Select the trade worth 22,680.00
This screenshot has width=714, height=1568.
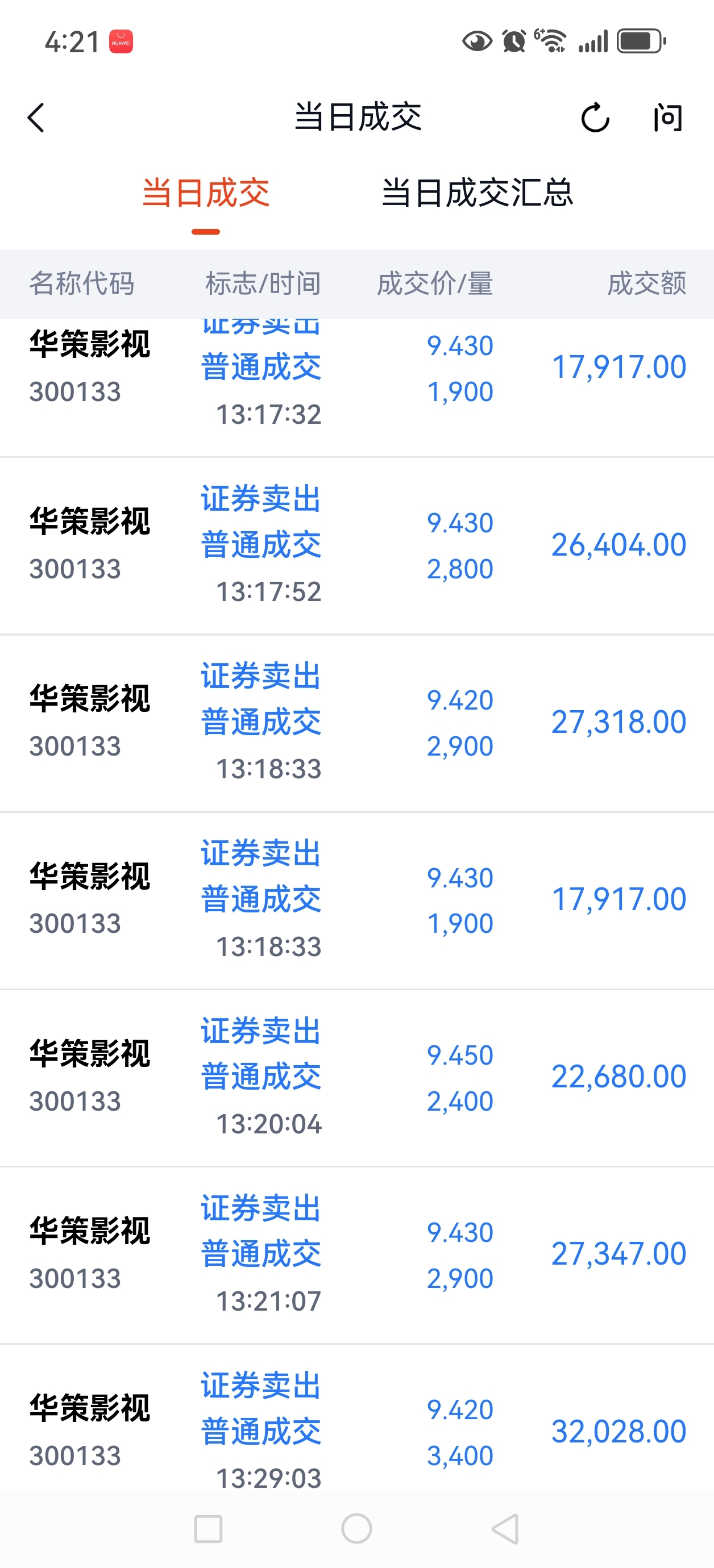click(x=357, y=1077)
